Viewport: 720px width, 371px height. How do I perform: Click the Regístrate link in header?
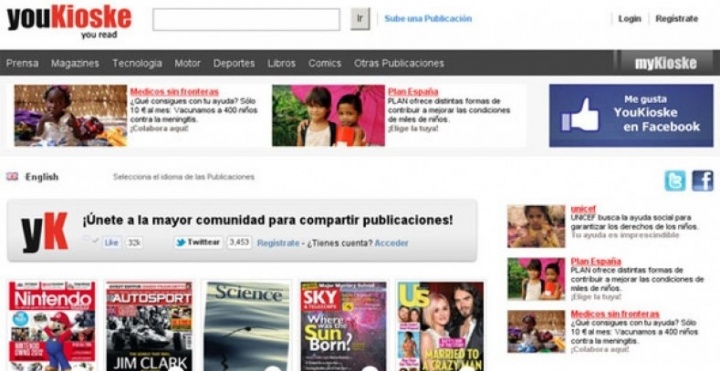click(x=677, y=19)
